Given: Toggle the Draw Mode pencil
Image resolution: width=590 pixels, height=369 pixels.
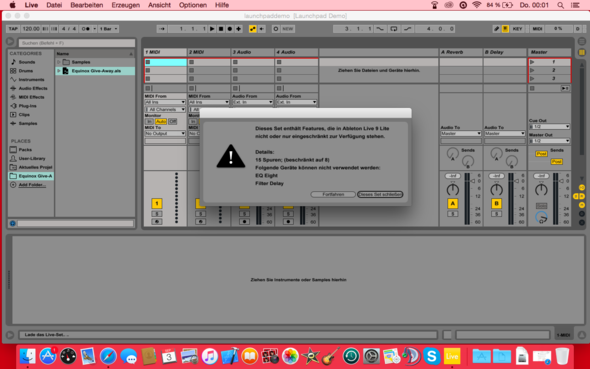Looking at the screenshot, I should point(497,29).
